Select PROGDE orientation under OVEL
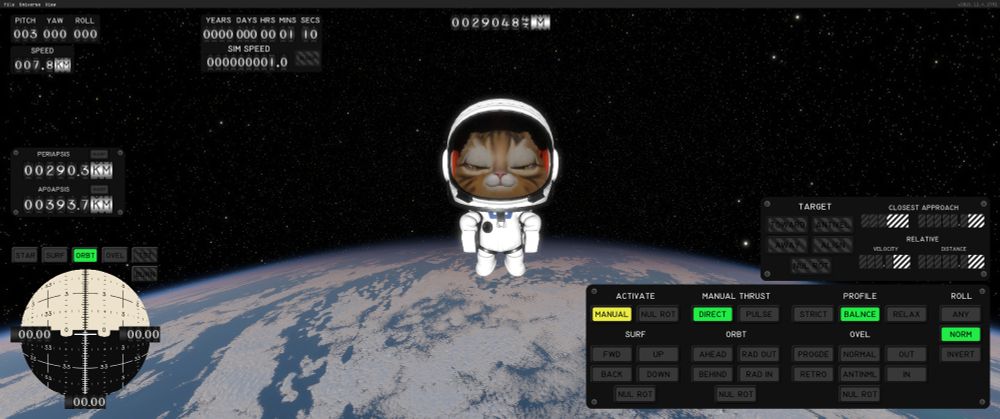 point(813,354)
